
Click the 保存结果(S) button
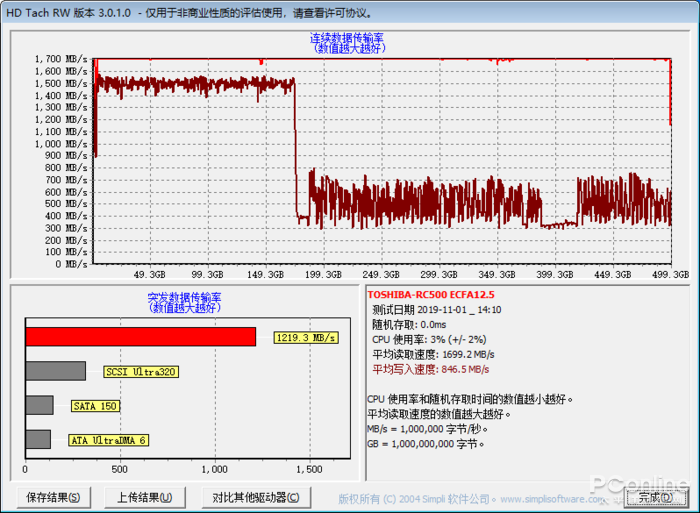click(53, 497)
